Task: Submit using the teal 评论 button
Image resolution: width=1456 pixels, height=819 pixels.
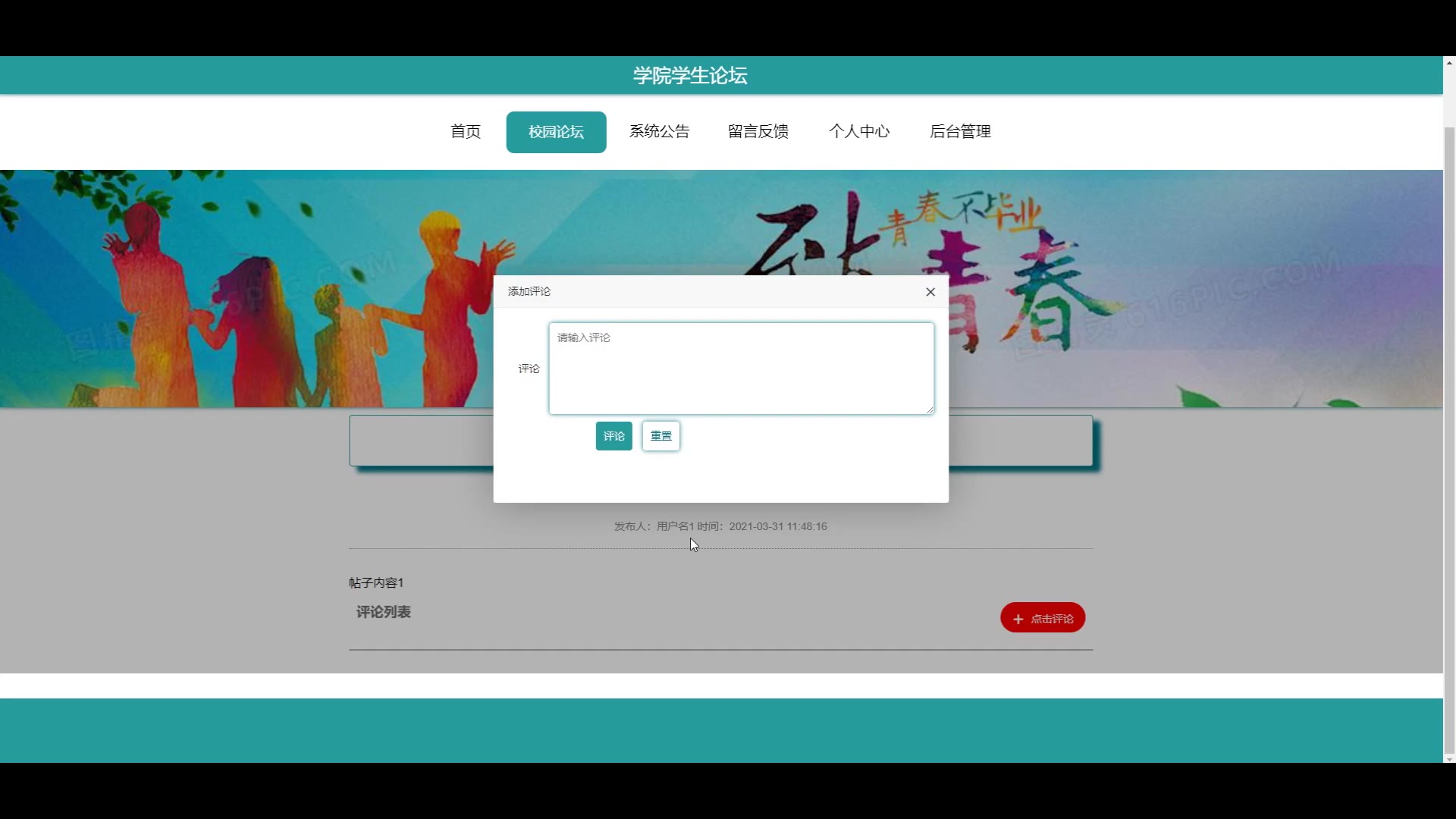Action: pos(613,436)
